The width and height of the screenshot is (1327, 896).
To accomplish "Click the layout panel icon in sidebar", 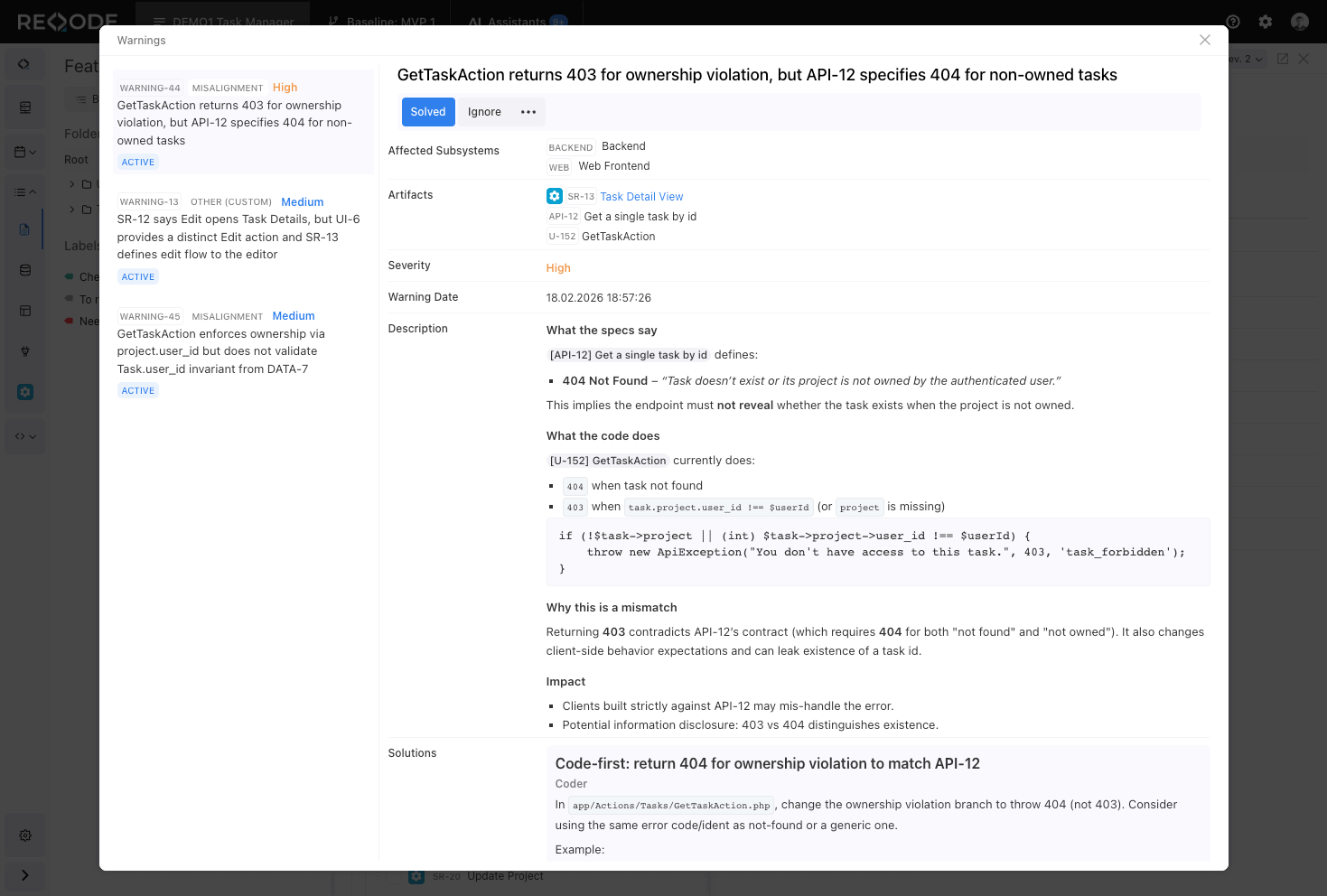I will [25, 311].
